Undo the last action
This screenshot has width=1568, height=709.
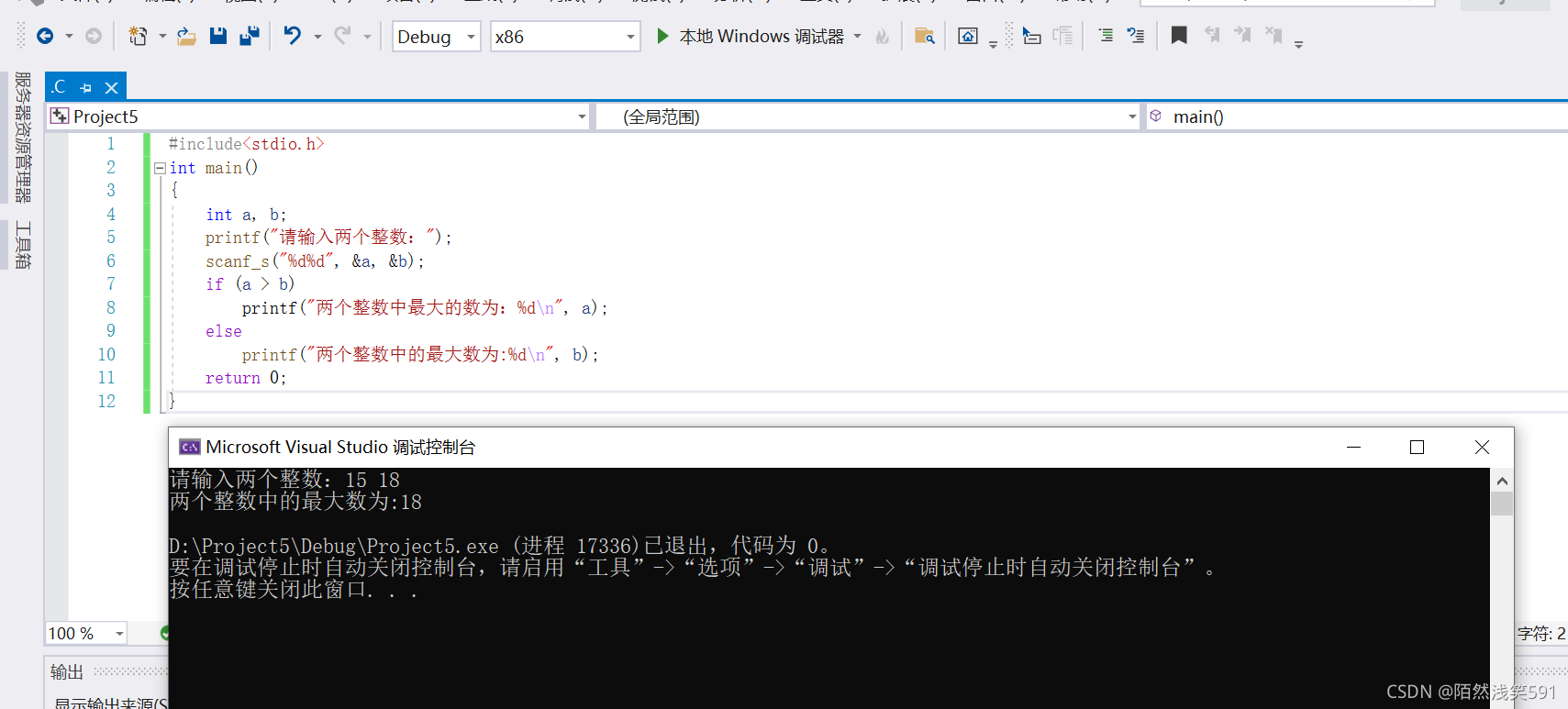point(292,37)
